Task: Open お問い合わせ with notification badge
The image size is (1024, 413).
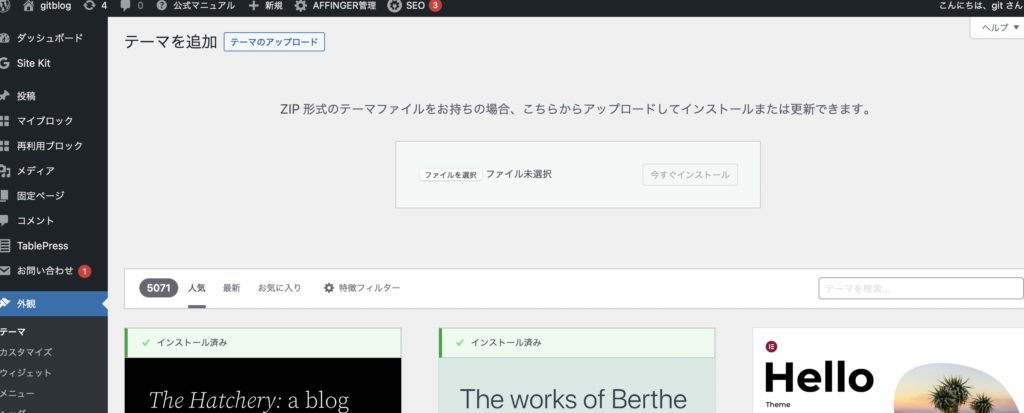Action: tap(45, 271)
